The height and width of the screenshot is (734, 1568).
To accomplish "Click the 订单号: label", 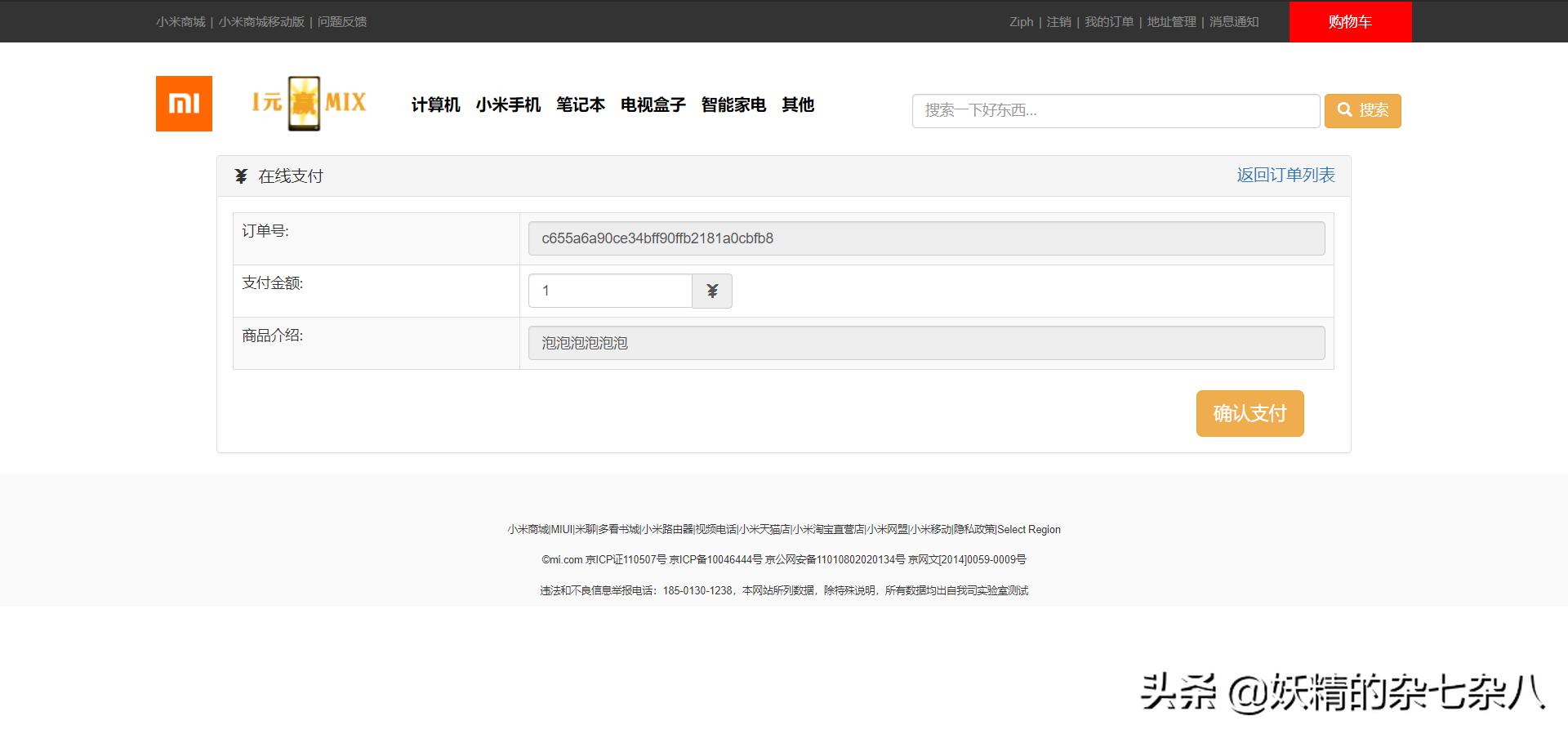I will tap(265, 231).
